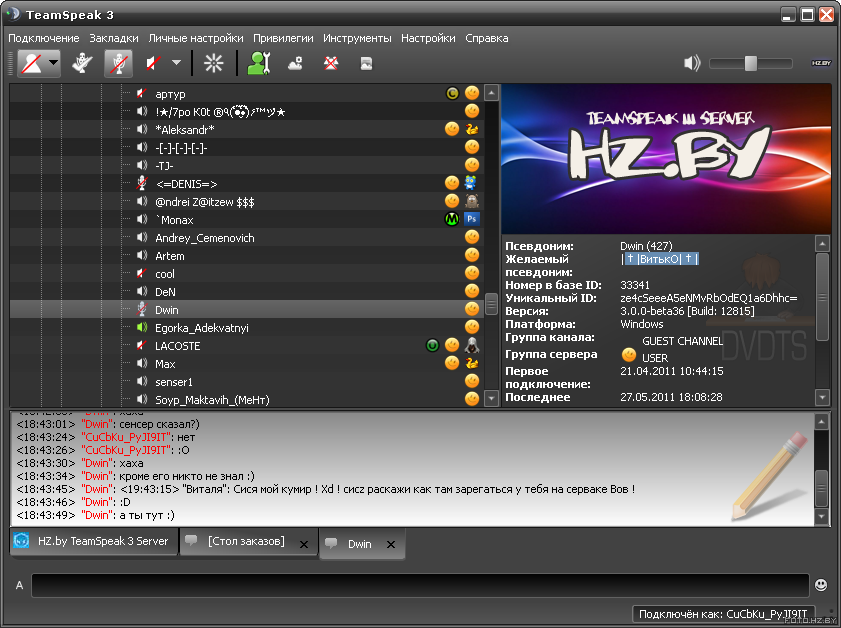Open the Инструменты menu

(x=357, y=38)
